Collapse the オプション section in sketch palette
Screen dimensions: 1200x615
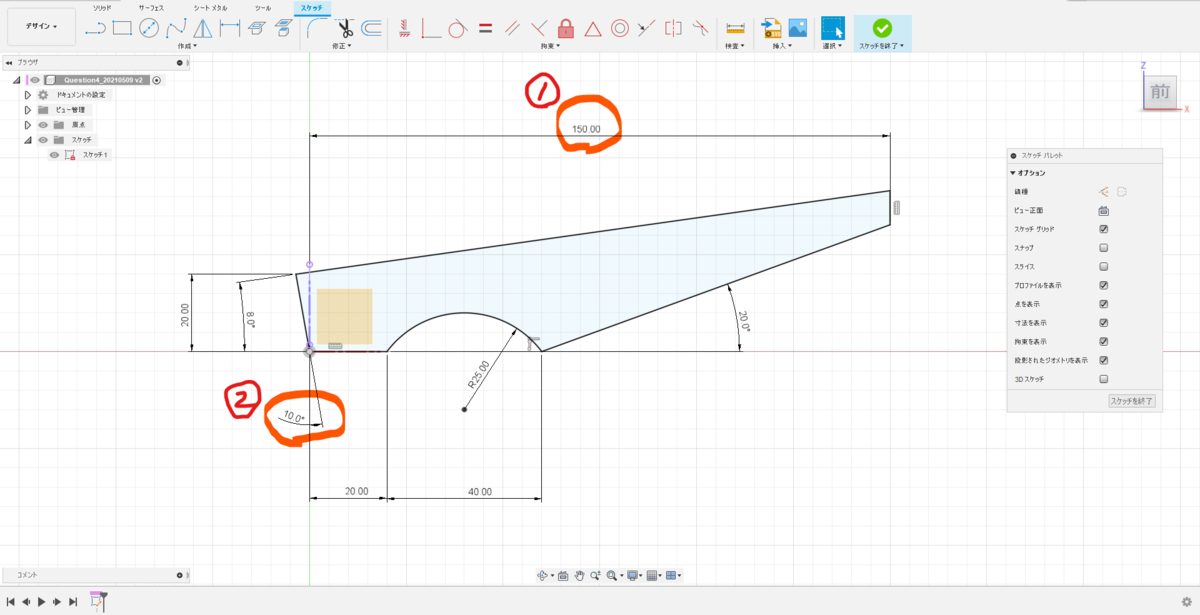coord(1013,173)
